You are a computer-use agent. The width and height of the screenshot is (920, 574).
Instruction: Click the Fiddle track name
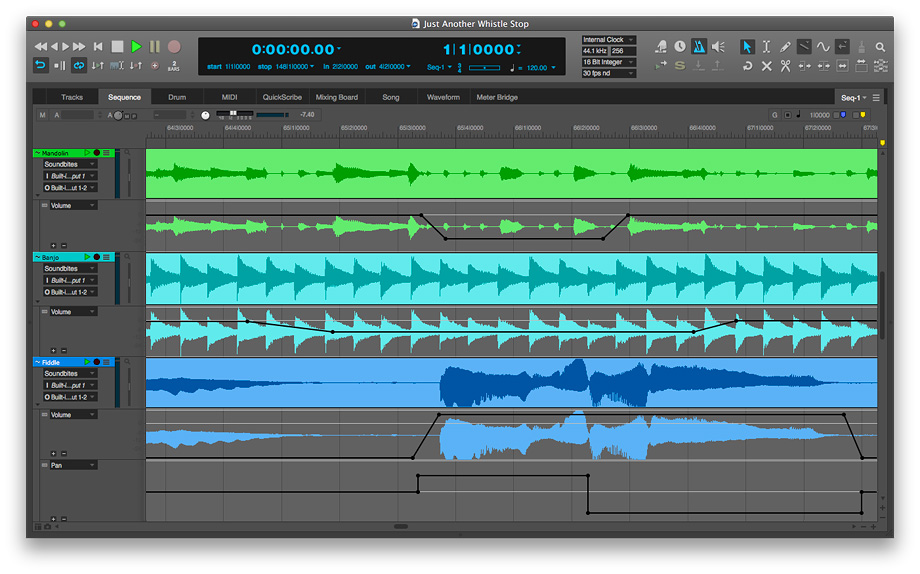point(53,362)
